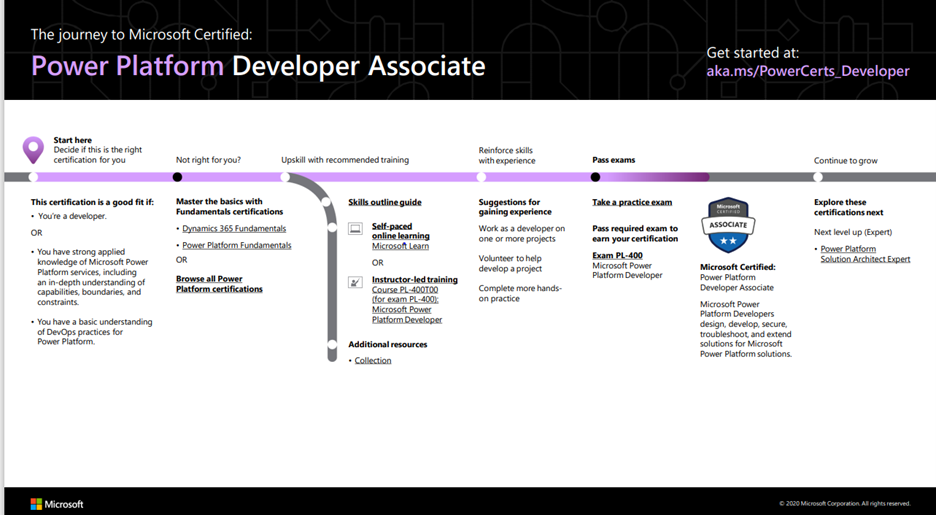Image resolution: width=936 pixels, height=515 pixels.
Task: Click the white Continue to grow timeline marker
Action: [x=818, y=177]
